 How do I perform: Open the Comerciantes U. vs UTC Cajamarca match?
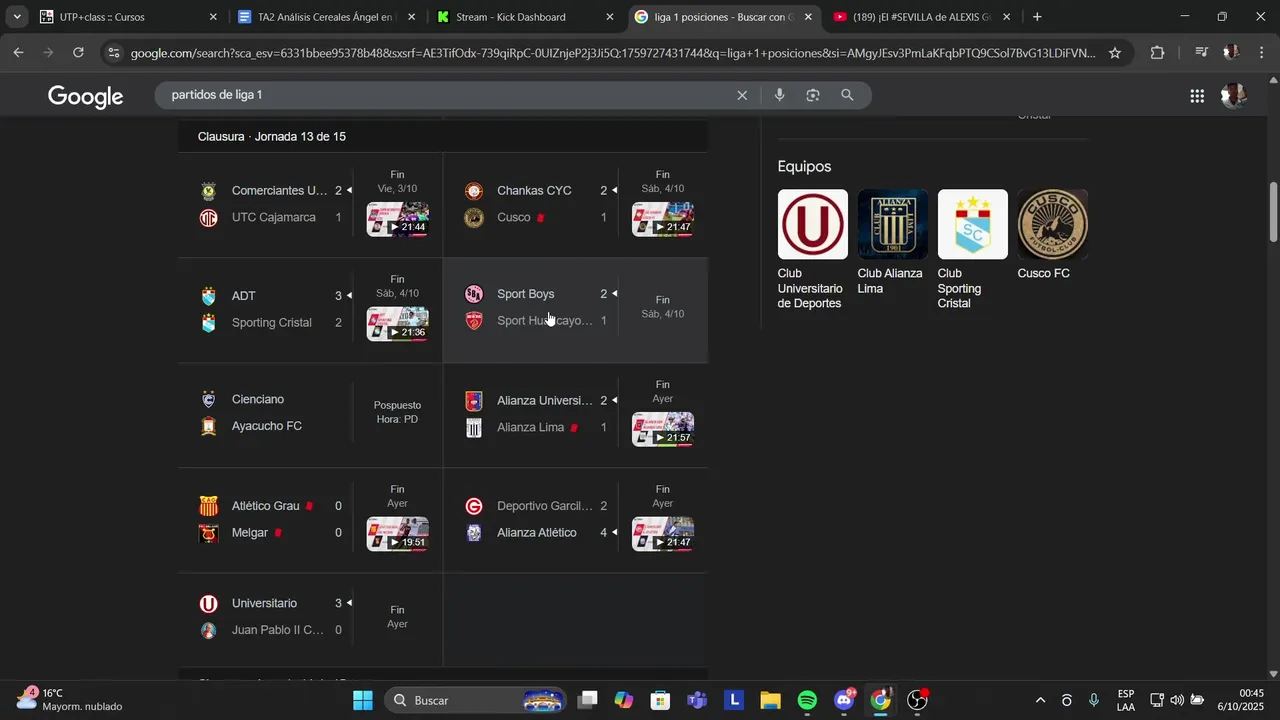310,204
